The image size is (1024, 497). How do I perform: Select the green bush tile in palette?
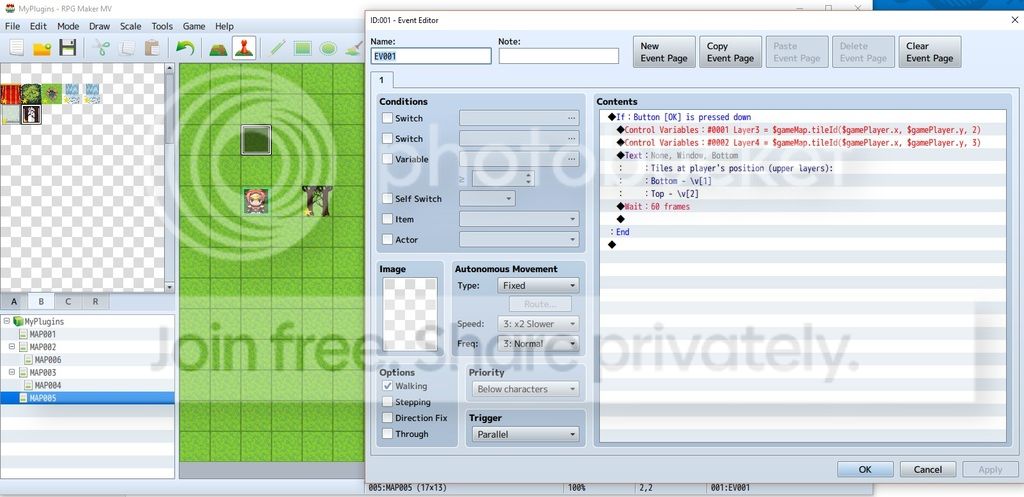coord(31,93)
